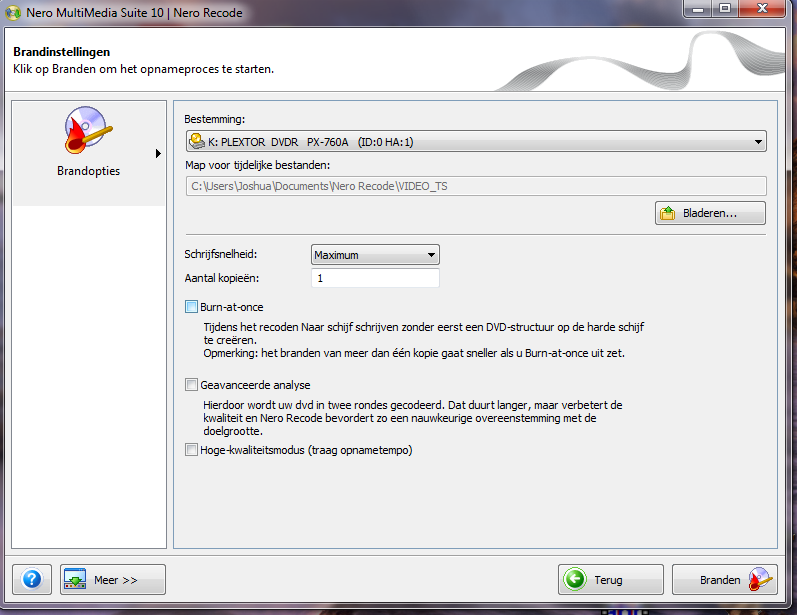Click the drive icon in Bestemming dropdown
This screenshot has width=797, height=615.
coord(197,141)
